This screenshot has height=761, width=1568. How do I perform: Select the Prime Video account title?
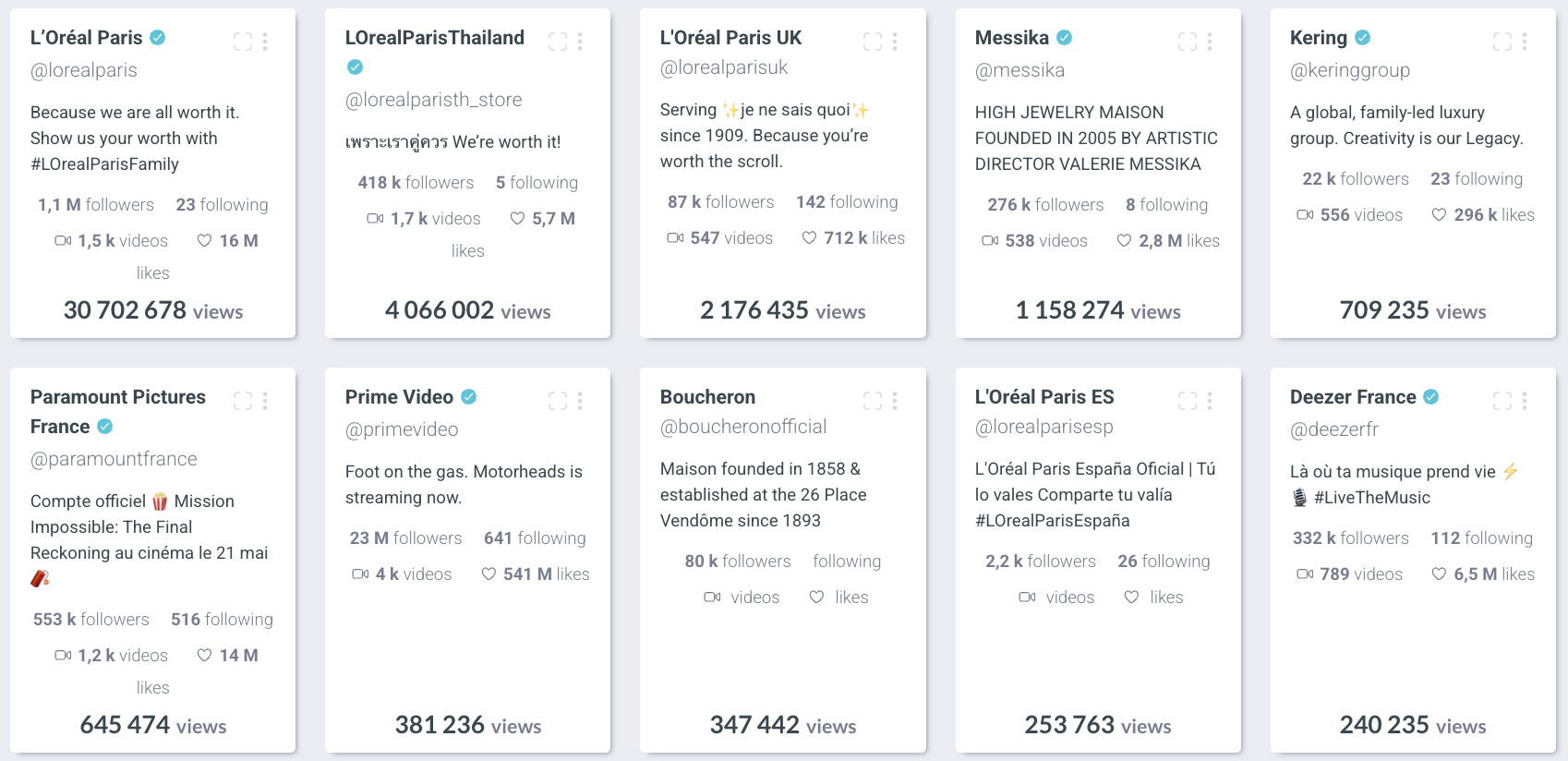(399, 397)
